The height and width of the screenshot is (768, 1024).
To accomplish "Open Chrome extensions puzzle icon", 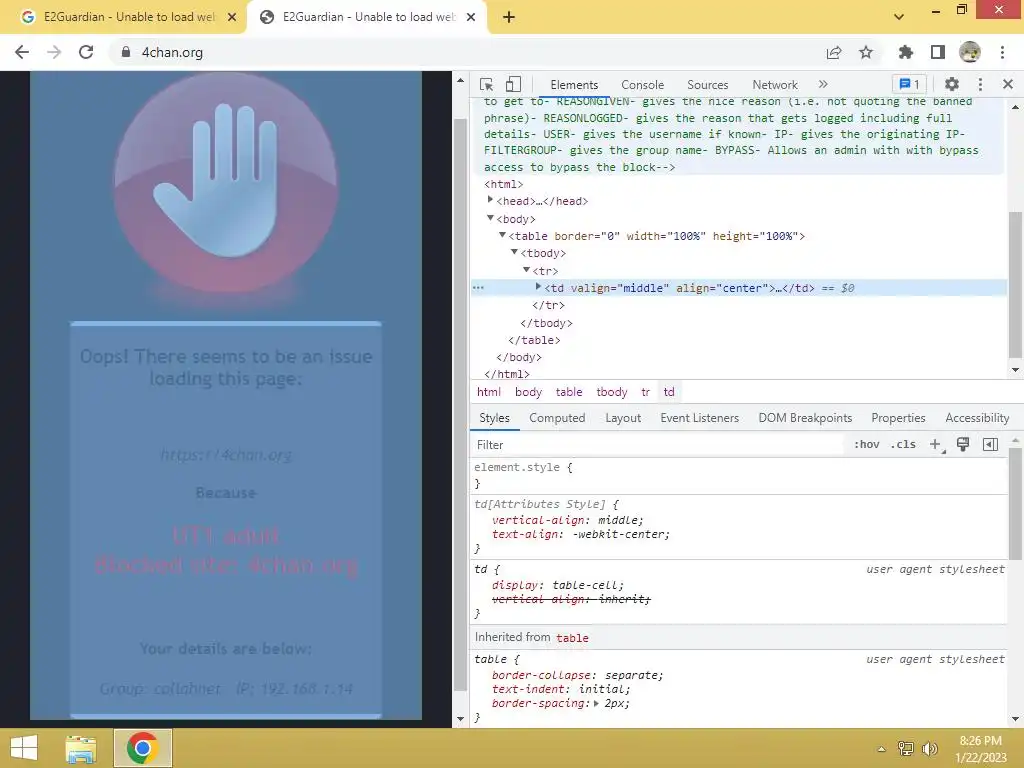I will [905, 52].
